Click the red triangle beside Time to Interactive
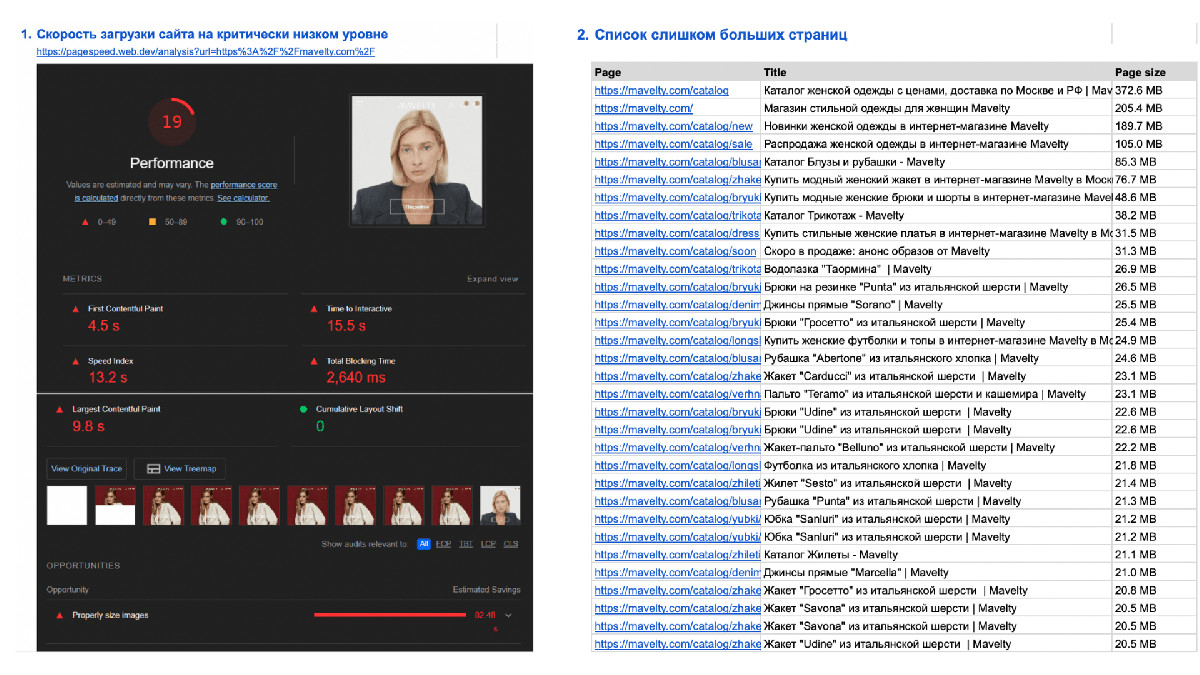The height and width of the screenshot is (675, 1200). pos(314,309)
